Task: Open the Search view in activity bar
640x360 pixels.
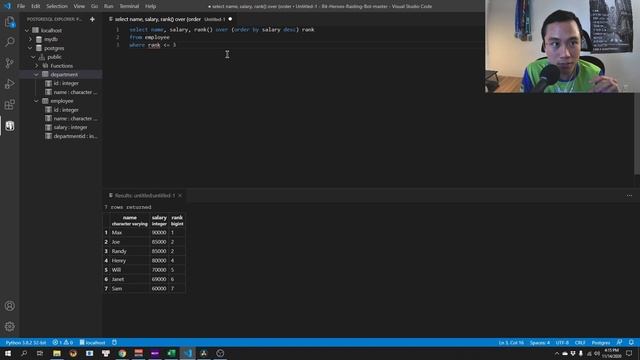Action: (x=9, y=42)
